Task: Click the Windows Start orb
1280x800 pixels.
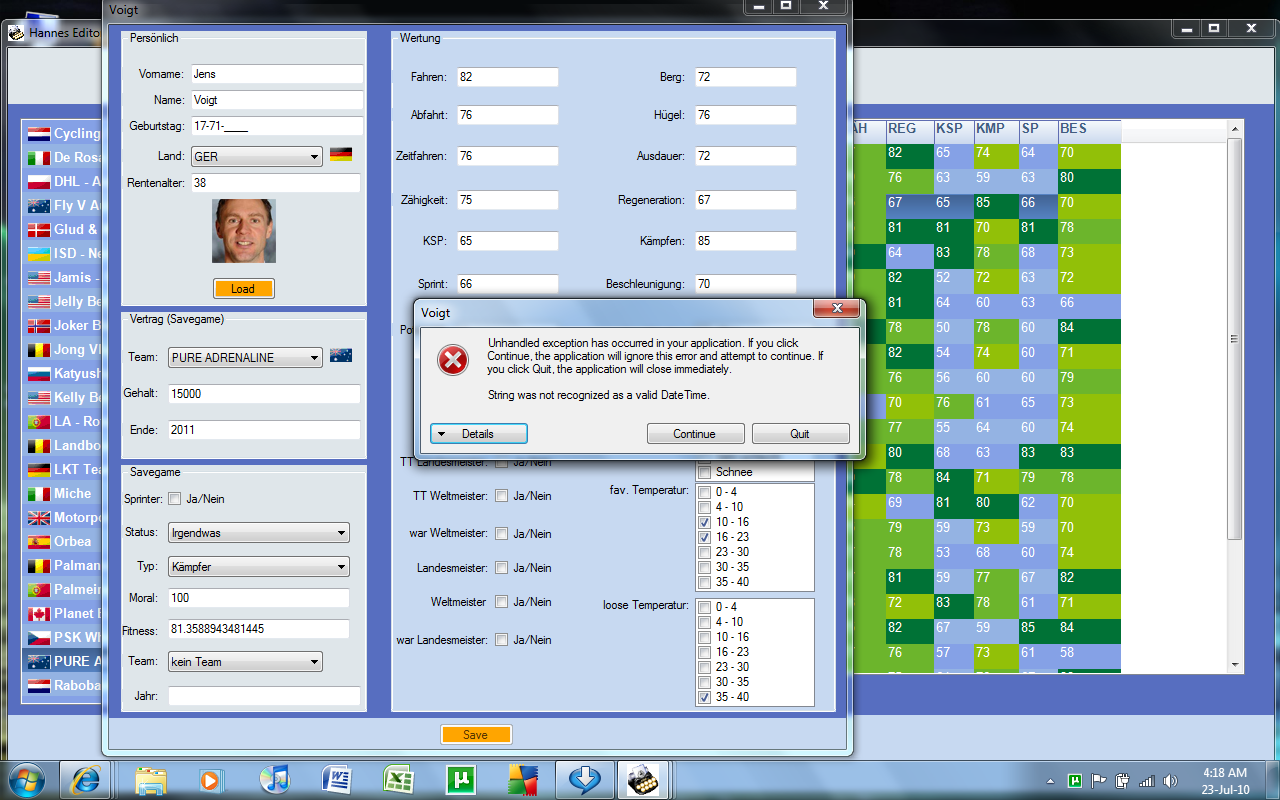Action: 26,779
